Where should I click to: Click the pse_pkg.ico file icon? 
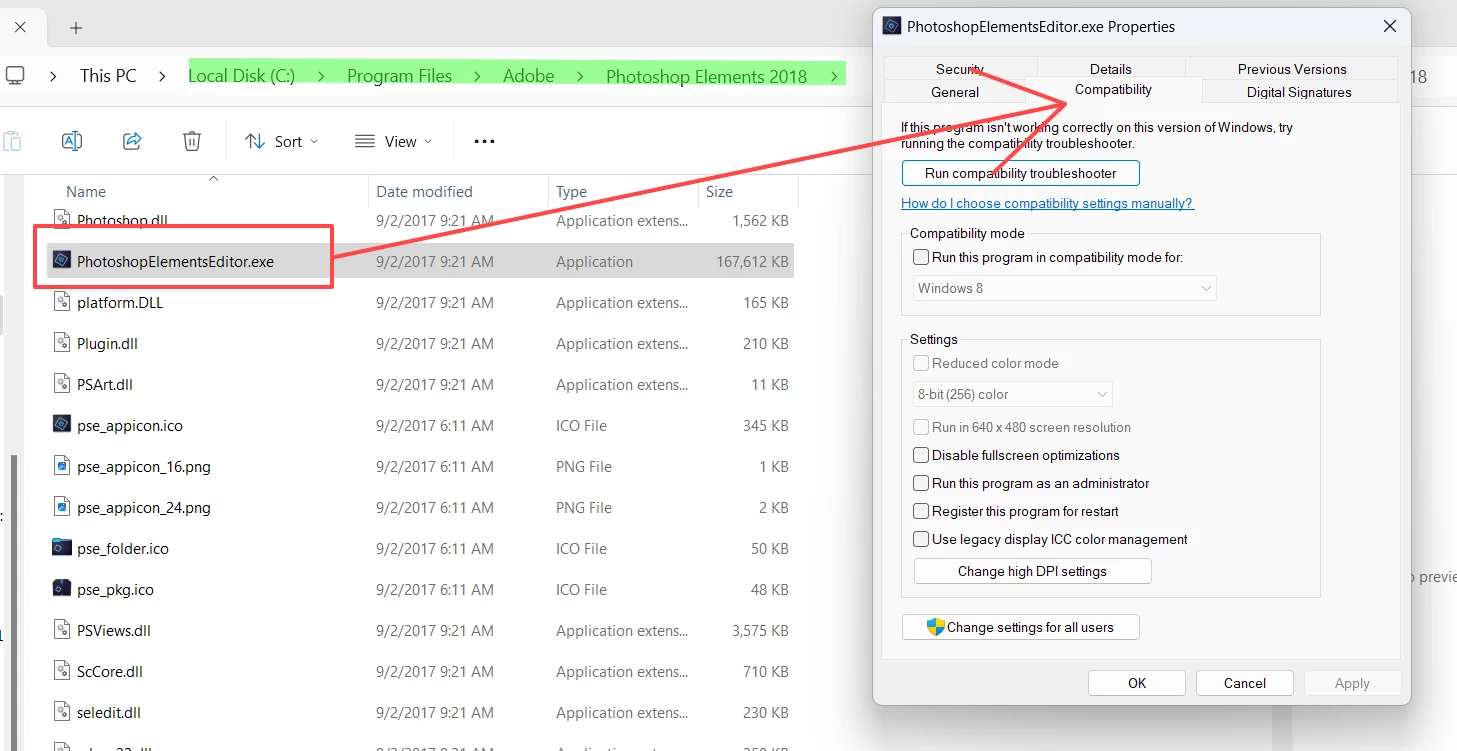[62, 589]
